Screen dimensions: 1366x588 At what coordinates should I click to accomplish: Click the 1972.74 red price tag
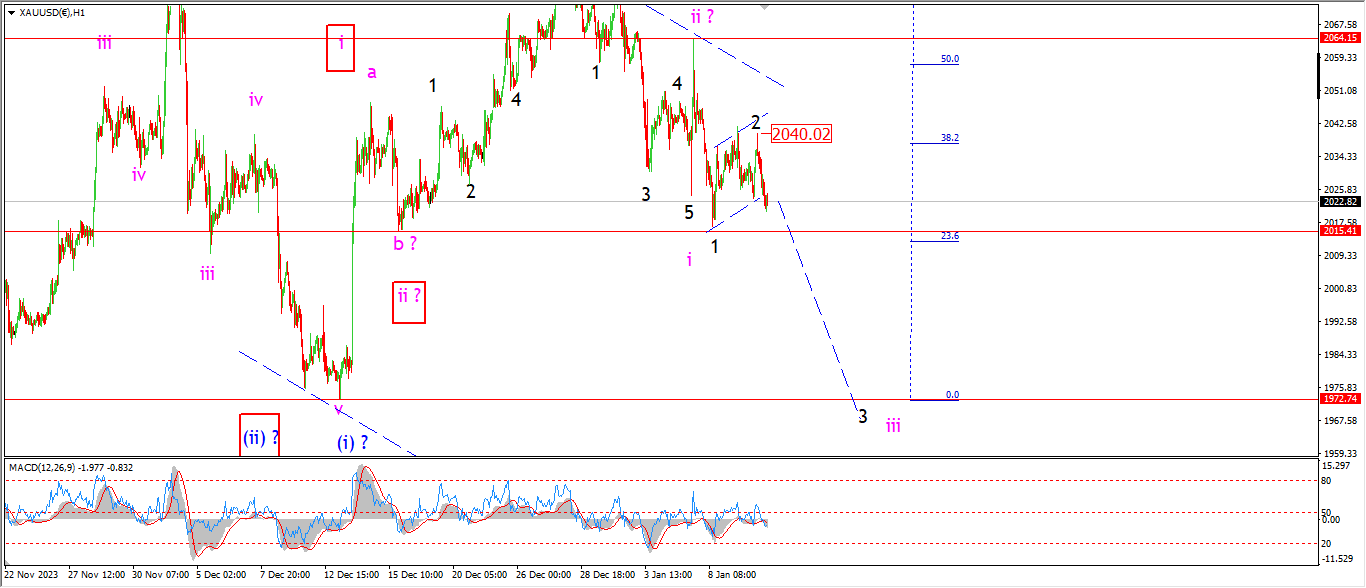[x=1340, y=398]
